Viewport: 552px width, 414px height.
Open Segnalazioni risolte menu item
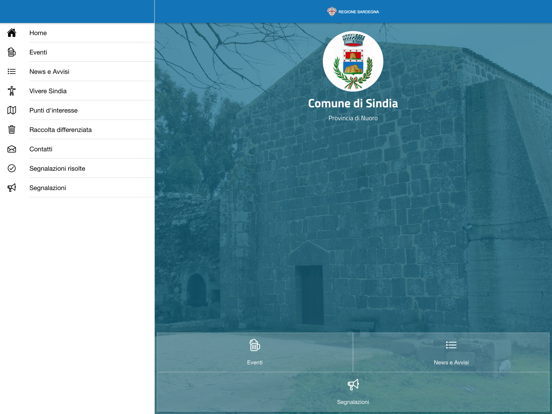click(x=77, y=168)
